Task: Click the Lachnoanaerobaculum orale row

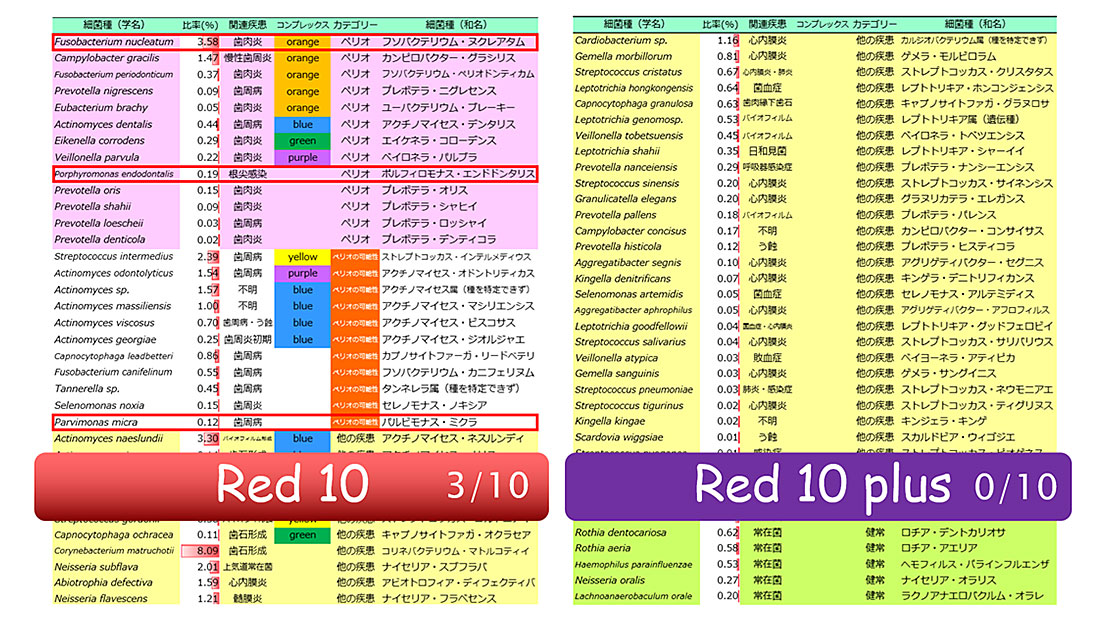Action: [x=814, y=596]
